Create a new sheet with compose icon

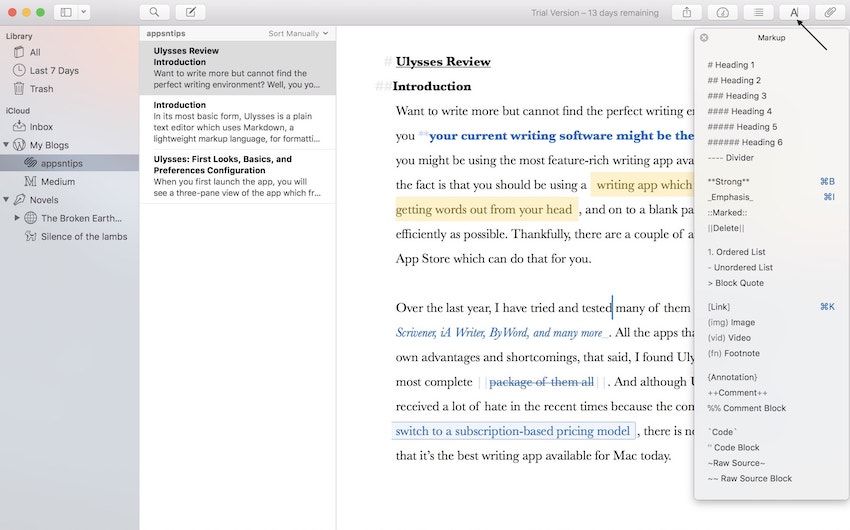tap(190, 12)
